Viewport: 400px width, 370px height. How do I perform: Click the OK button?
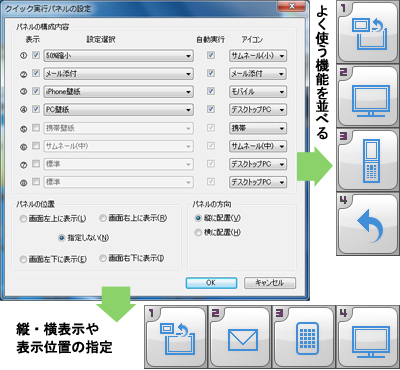211,283
